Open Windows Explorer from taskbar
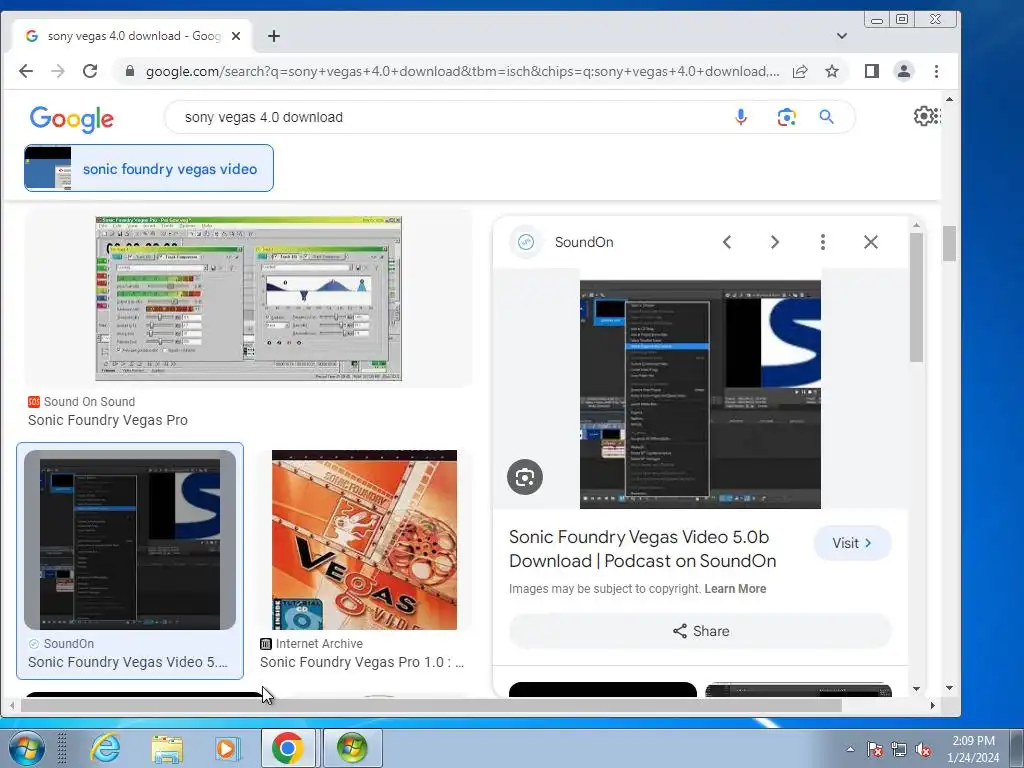1024x768 pixels. click(167, 748)
